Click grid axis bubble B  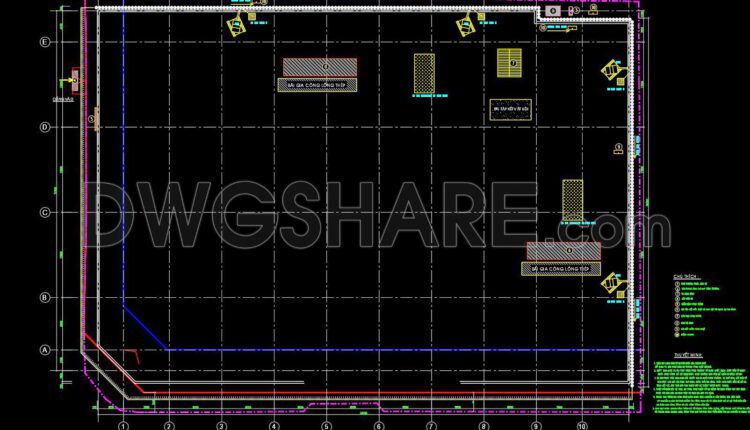click(x=44, y=298)
